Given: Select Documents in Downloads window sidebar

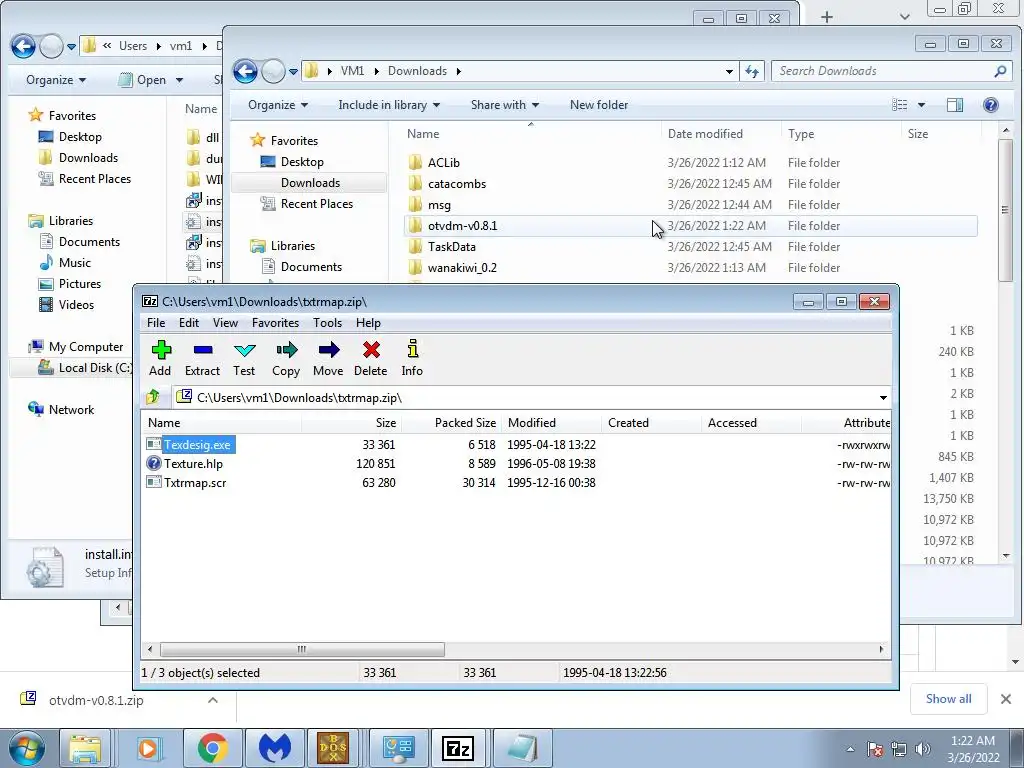Looking at the screenshot, I should click(x=311, y=266).
